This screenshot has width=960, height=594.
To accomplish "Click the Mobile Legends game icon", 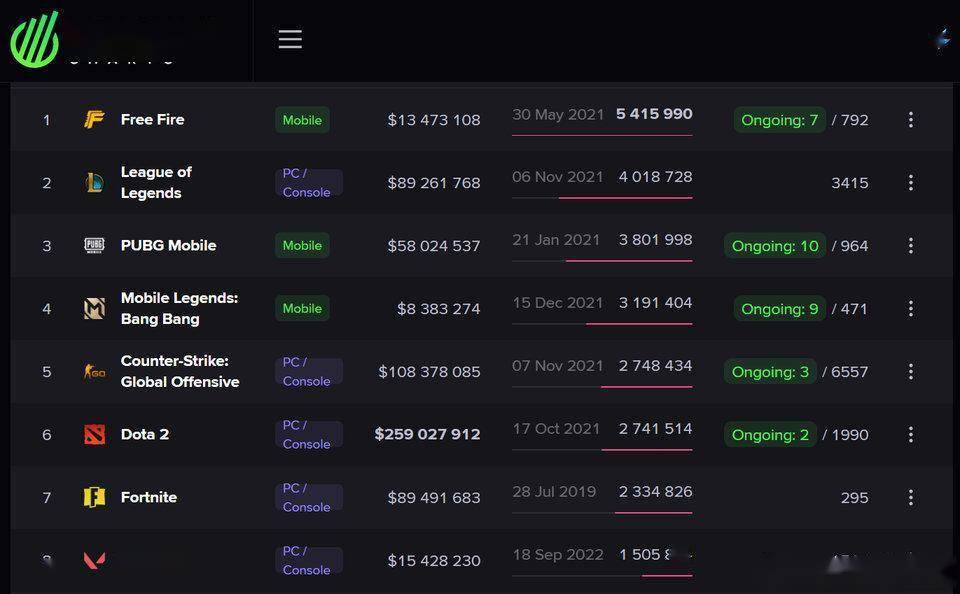I will (x=94, y=309).
